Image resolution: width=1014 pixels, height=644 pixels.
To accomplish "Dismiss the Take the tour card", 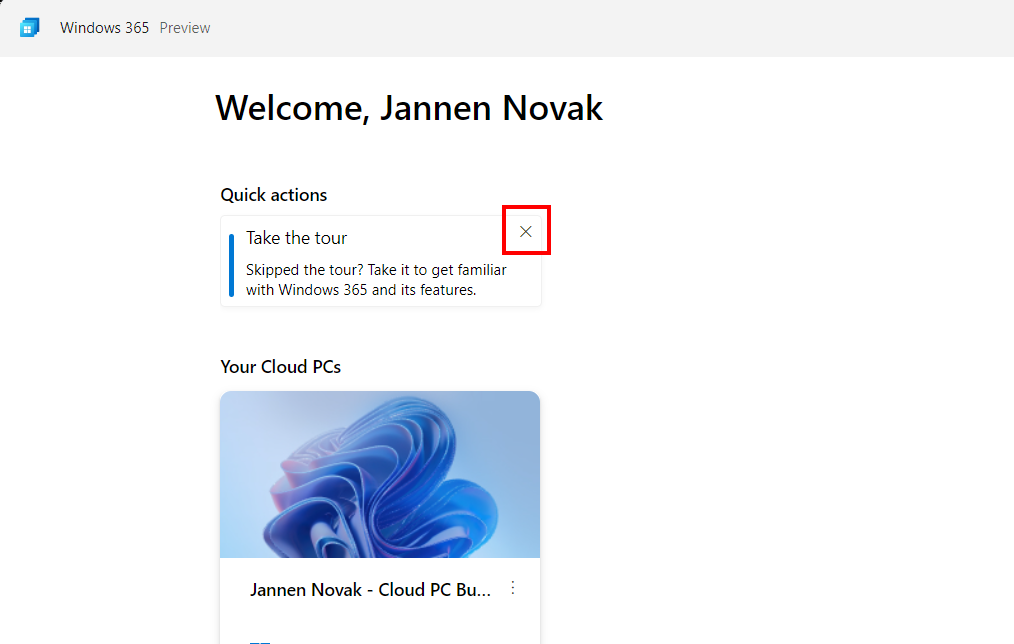I will (x=526, y=231).
